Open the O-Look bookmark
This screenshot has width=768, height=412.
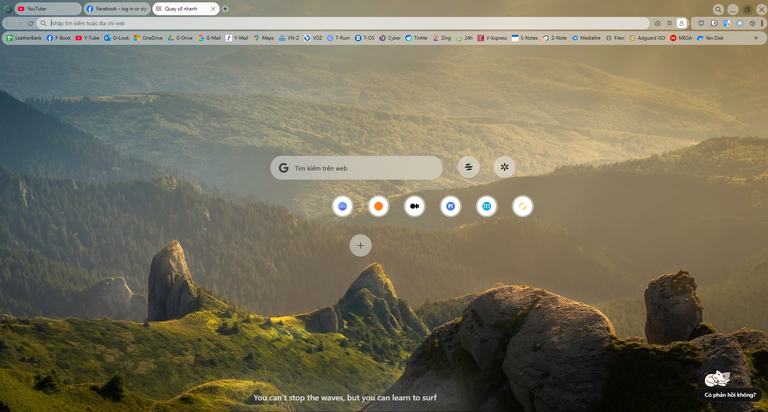tap(117, 38)
